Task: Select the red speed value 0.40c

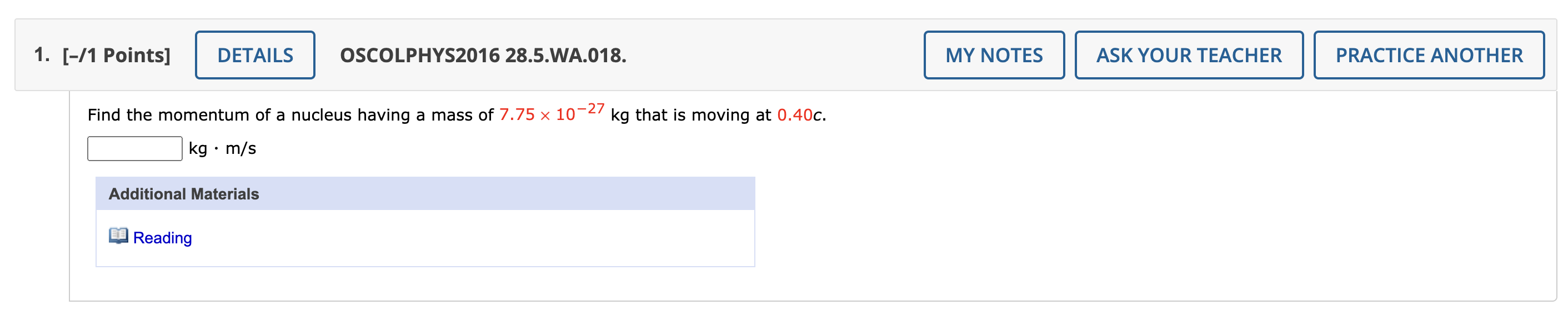Action: click(800, 114)
